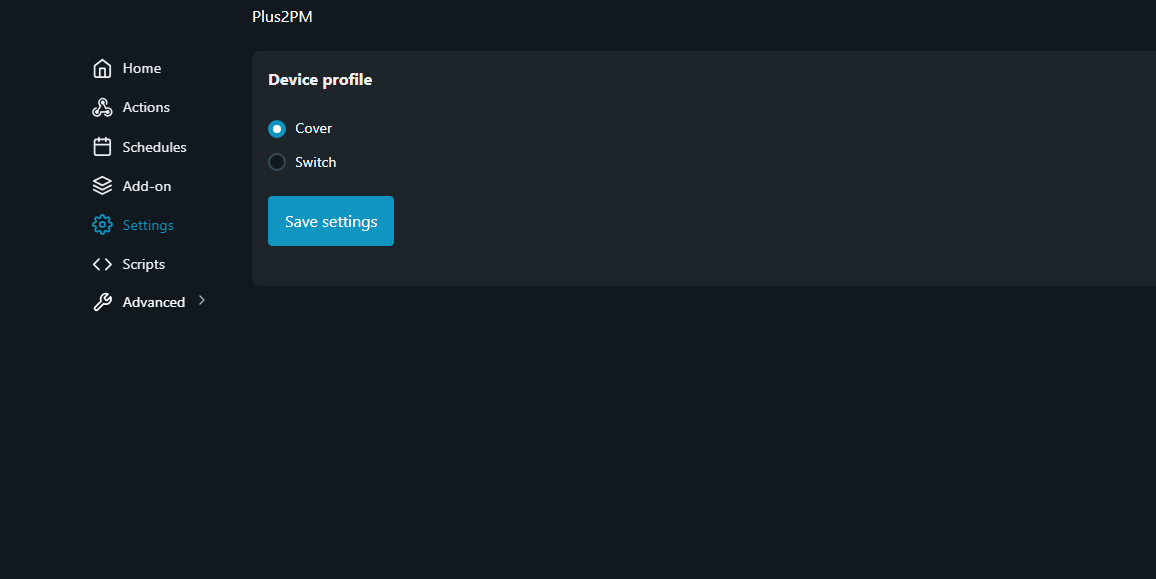The width and height of the screenshot is (1156, 579).
Task: Expand the Advanced menu chevron
Action: pyautogui.click(x=202, y=300)
